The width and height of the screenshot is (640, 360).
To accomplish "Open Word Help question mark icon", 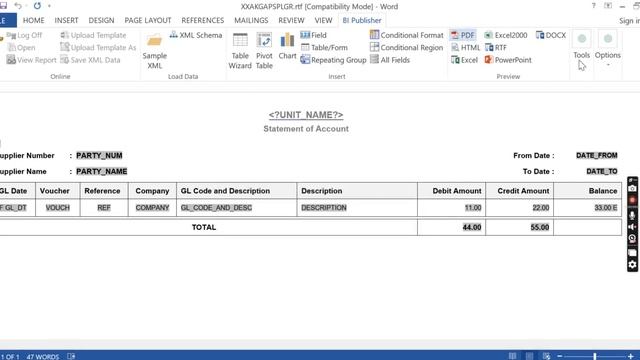I will pyautogui.click(x=593, y=6).
